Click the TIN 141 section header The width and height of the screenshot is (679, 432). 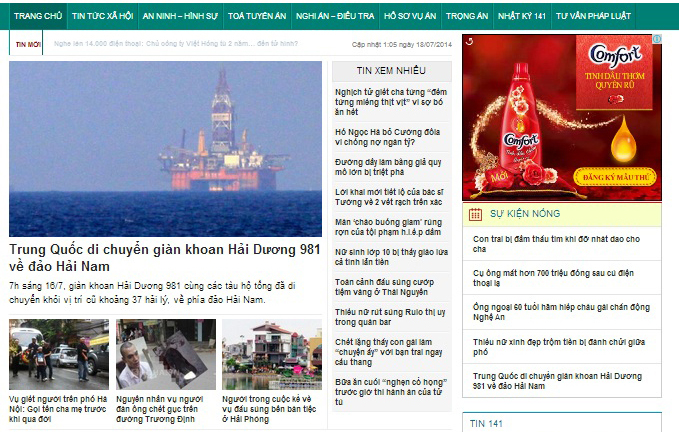coord(486,423)
